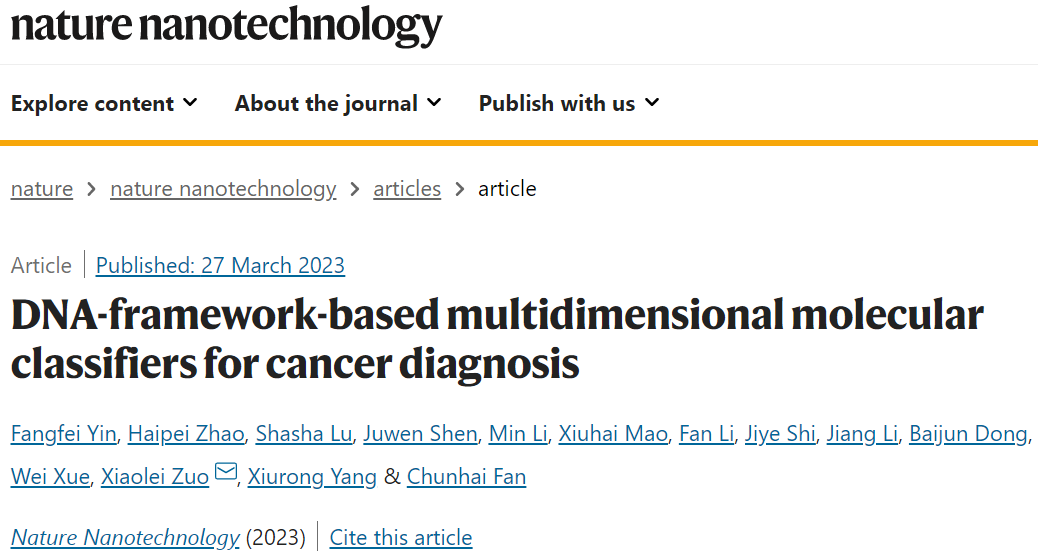Open the Cite this article link

click(x=400, y=537)
